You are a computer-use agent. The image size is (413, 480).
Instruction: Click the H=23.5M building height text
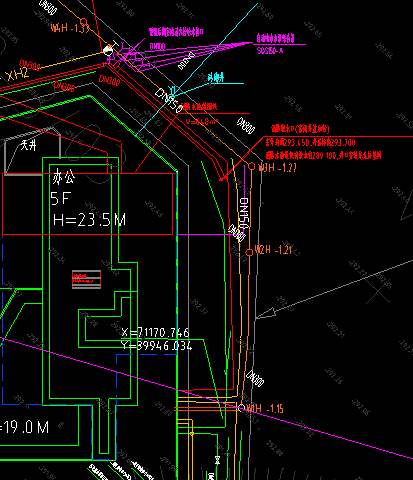(x=89, y=220)
